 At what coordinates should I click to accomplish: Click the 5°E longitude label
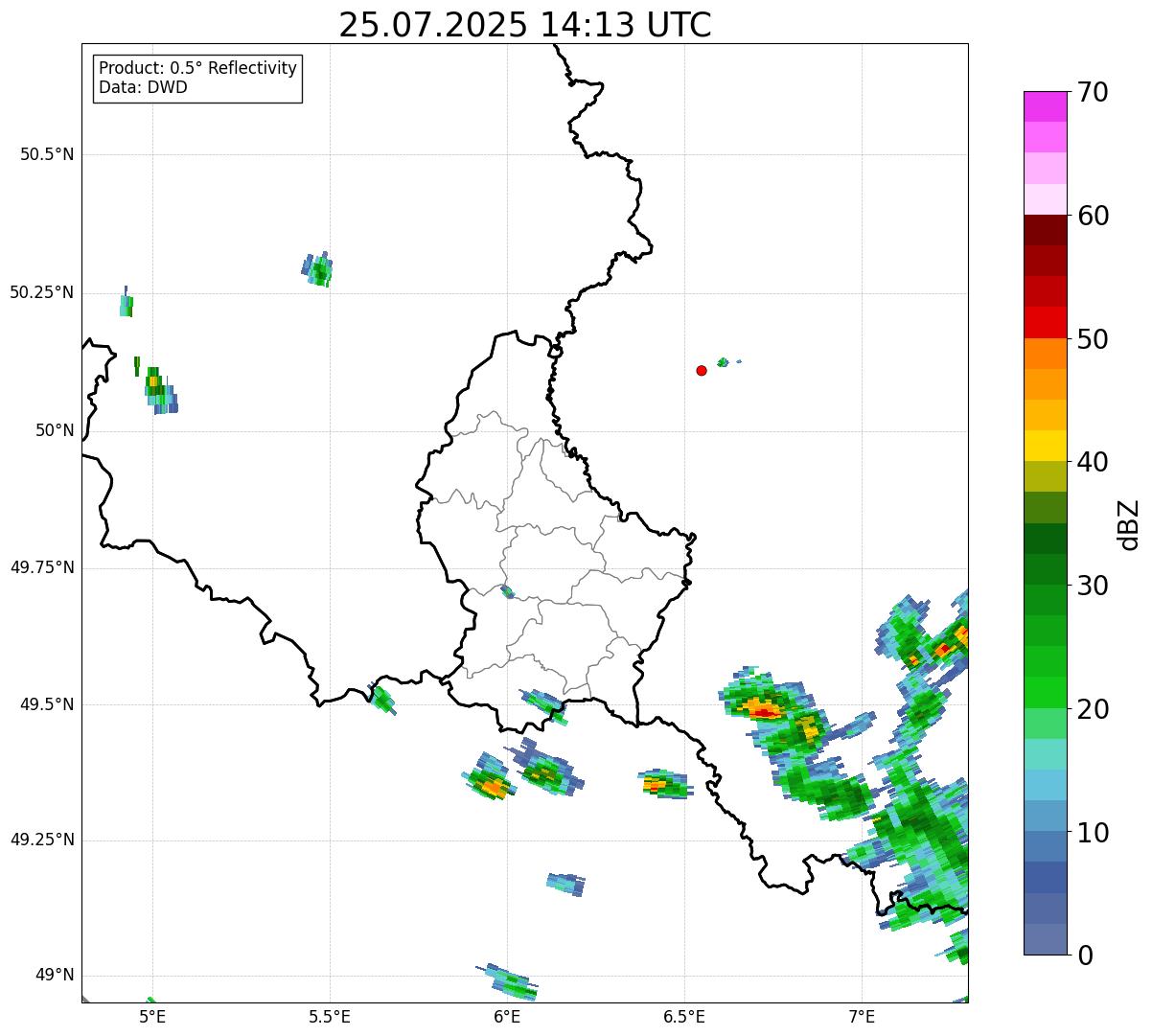tap(152, 1016)
